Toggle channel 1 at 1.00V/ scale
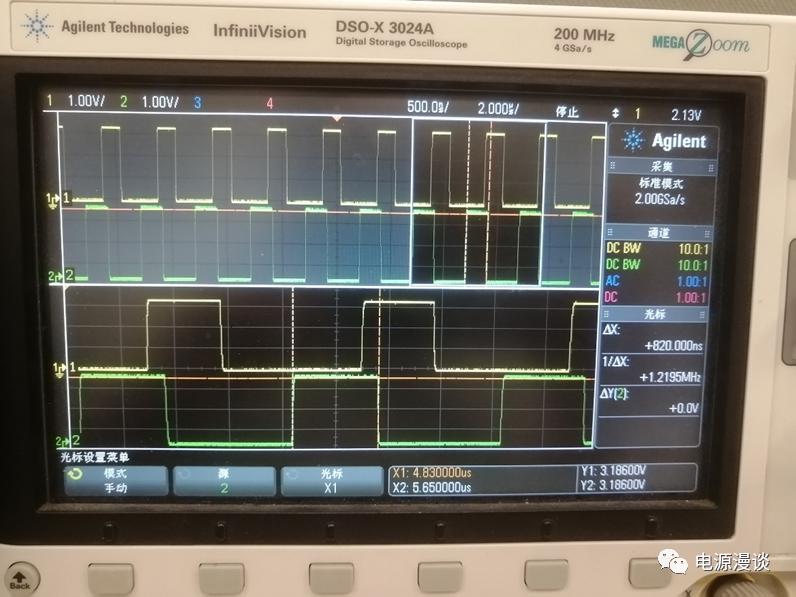The image size is (796, 597). [x=76, y=102]
